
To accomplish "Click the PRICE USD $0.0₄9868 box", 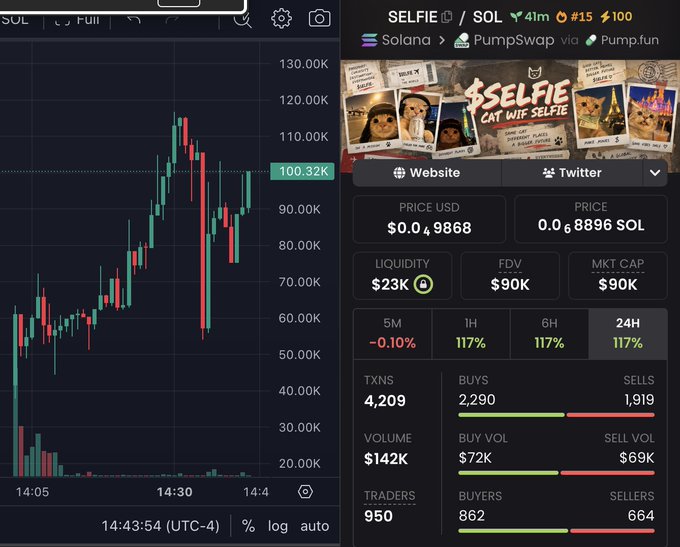I will click(429, 219).
